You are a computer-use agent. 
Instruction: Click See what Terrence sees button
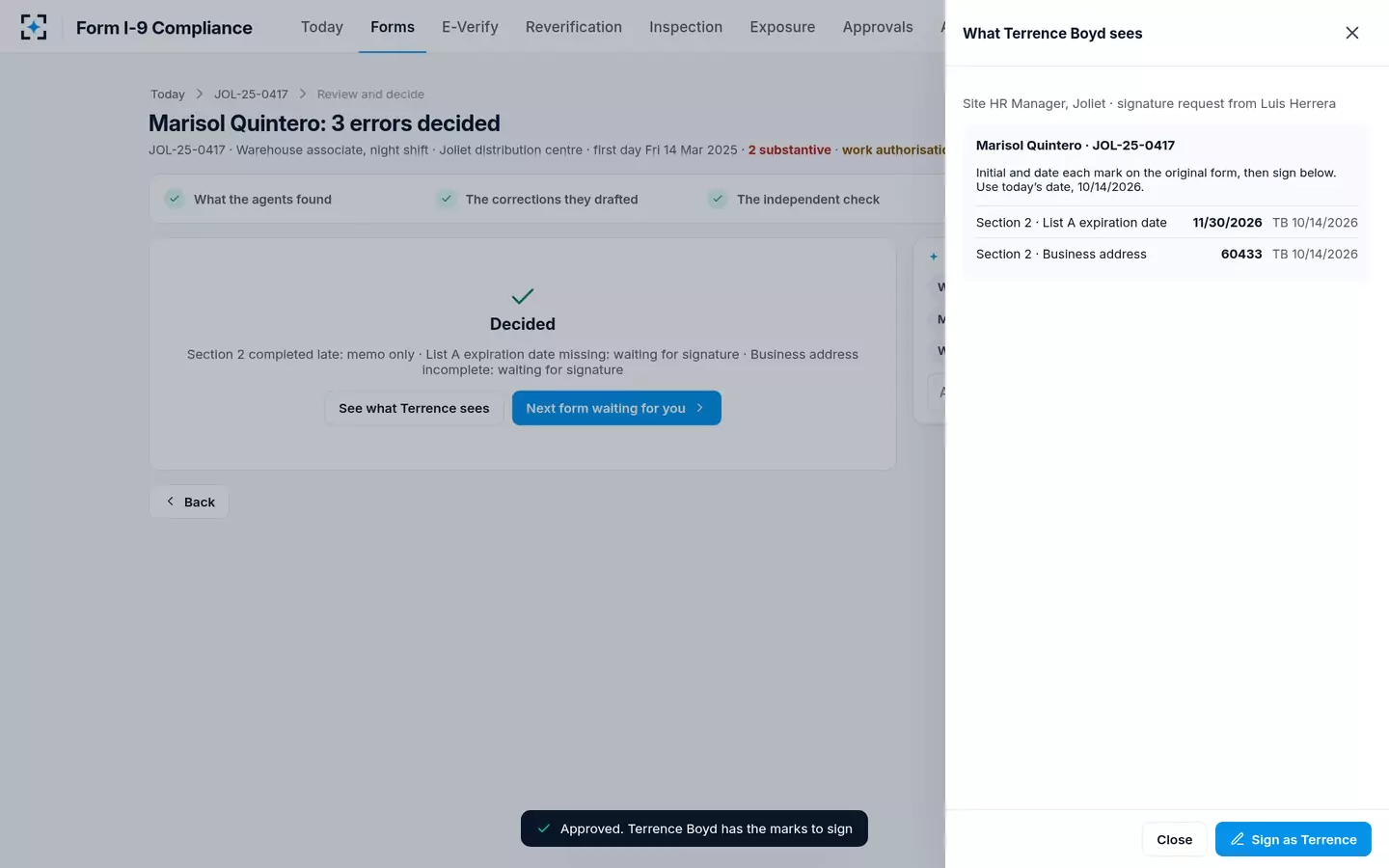pos(414,408)
